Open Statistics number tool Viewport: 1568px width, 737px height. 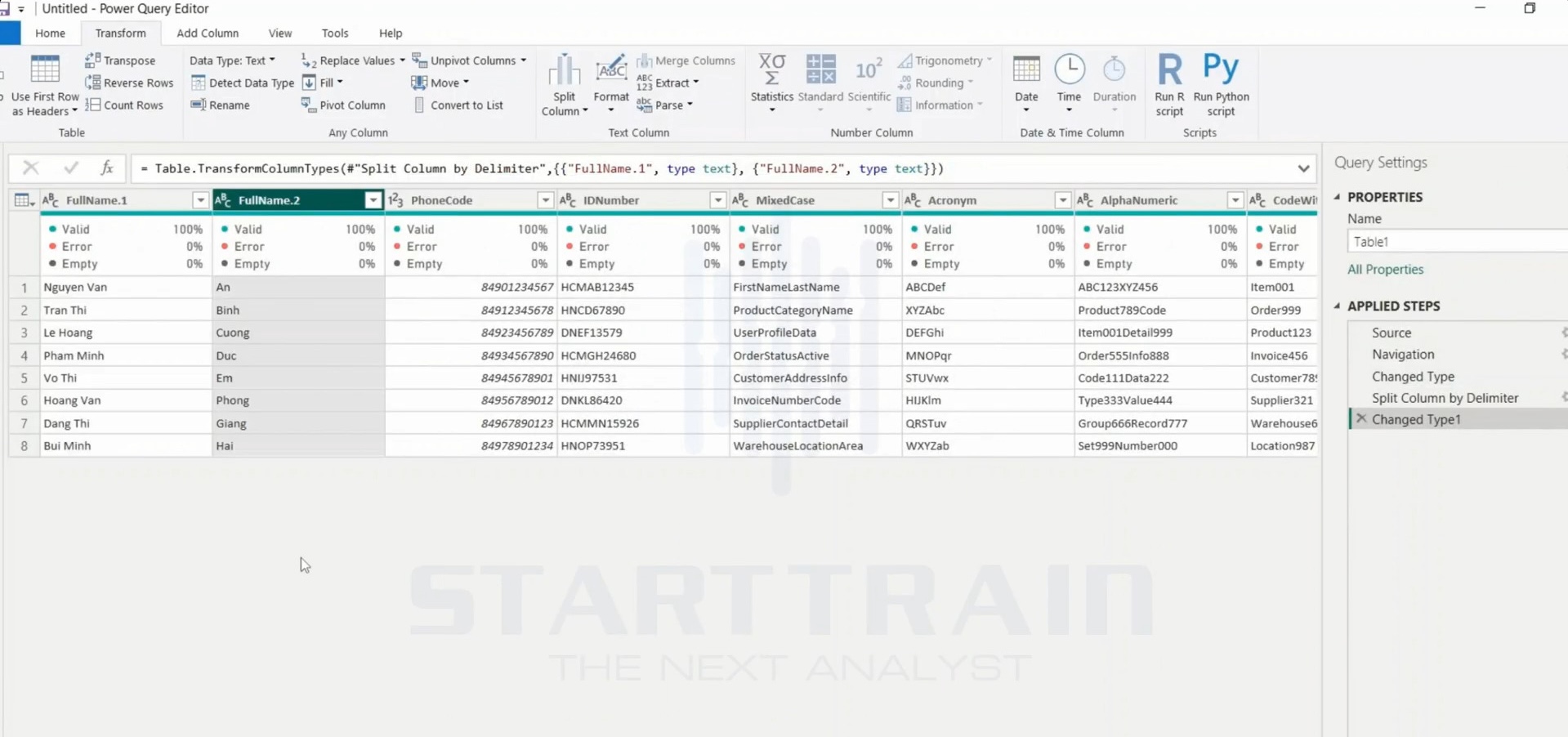point(771,84)
